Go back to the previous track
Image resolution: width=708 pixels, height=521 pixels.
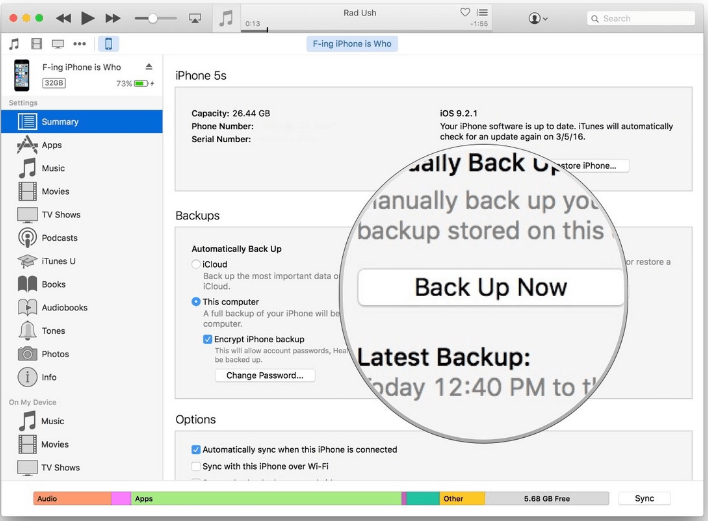coord(63,18)
